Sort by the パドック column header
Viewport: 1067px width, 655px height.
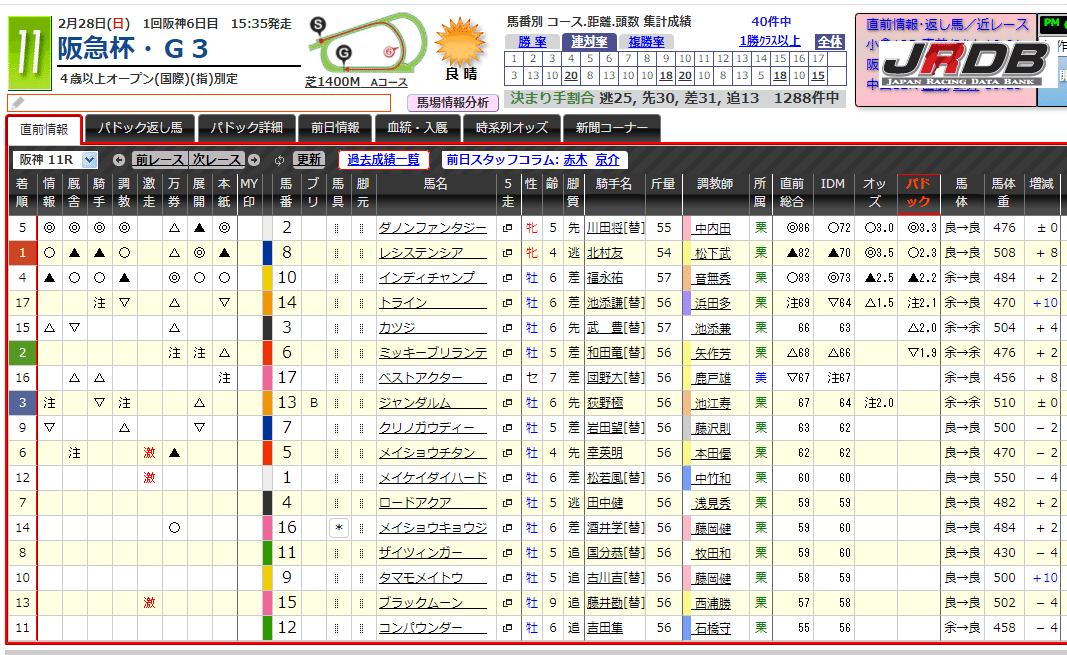919,192
